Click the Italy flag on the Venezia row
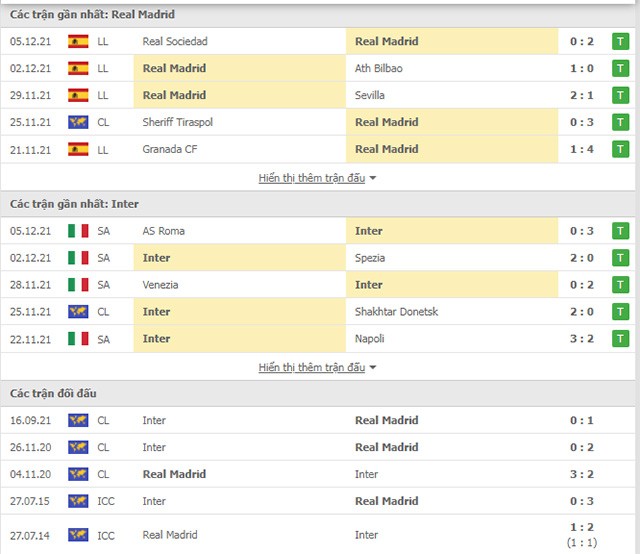This screenshot has width=640, height=554. (x=78, y=285)
